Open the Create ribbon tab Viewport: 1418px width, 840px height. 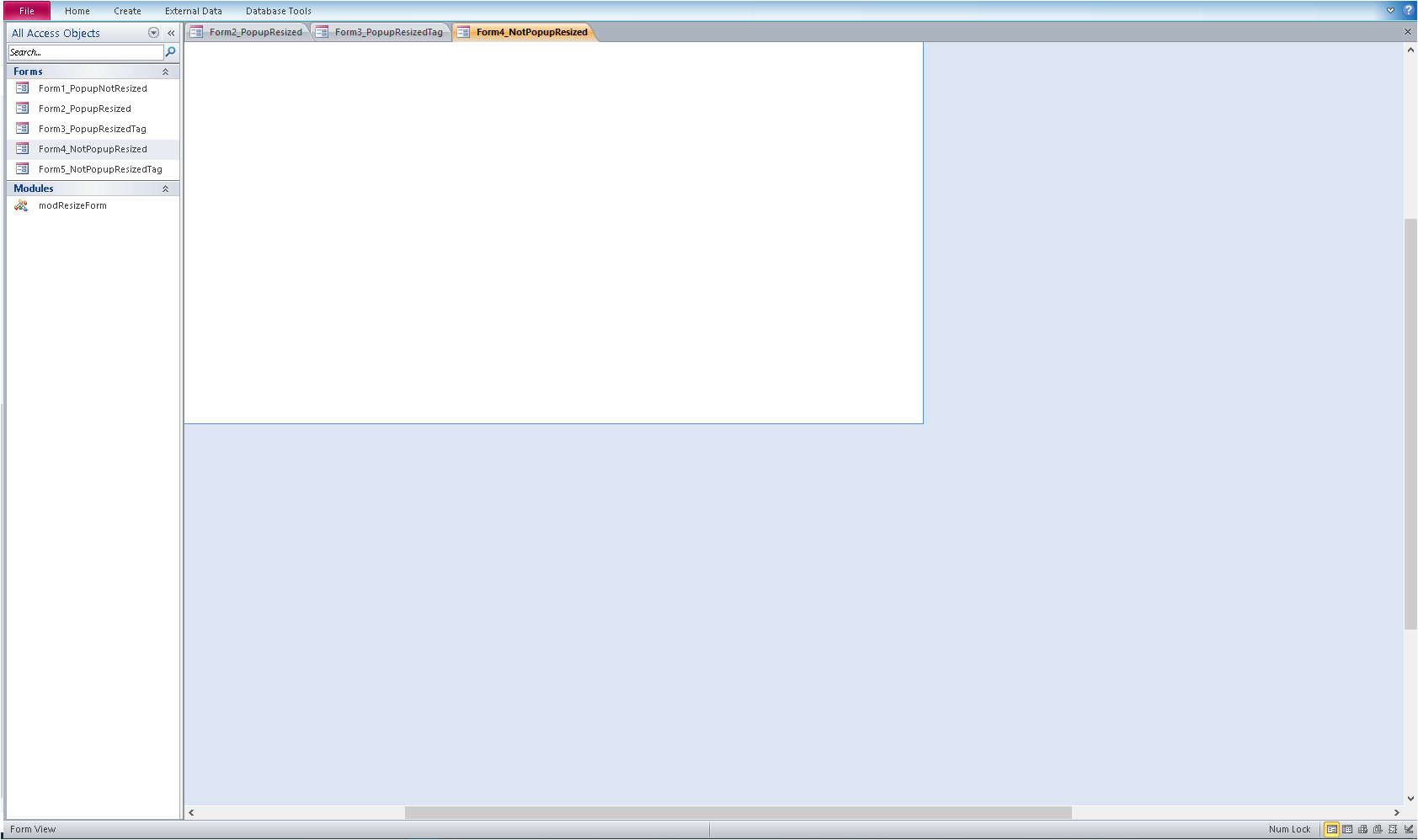click(x=128, y=11)
